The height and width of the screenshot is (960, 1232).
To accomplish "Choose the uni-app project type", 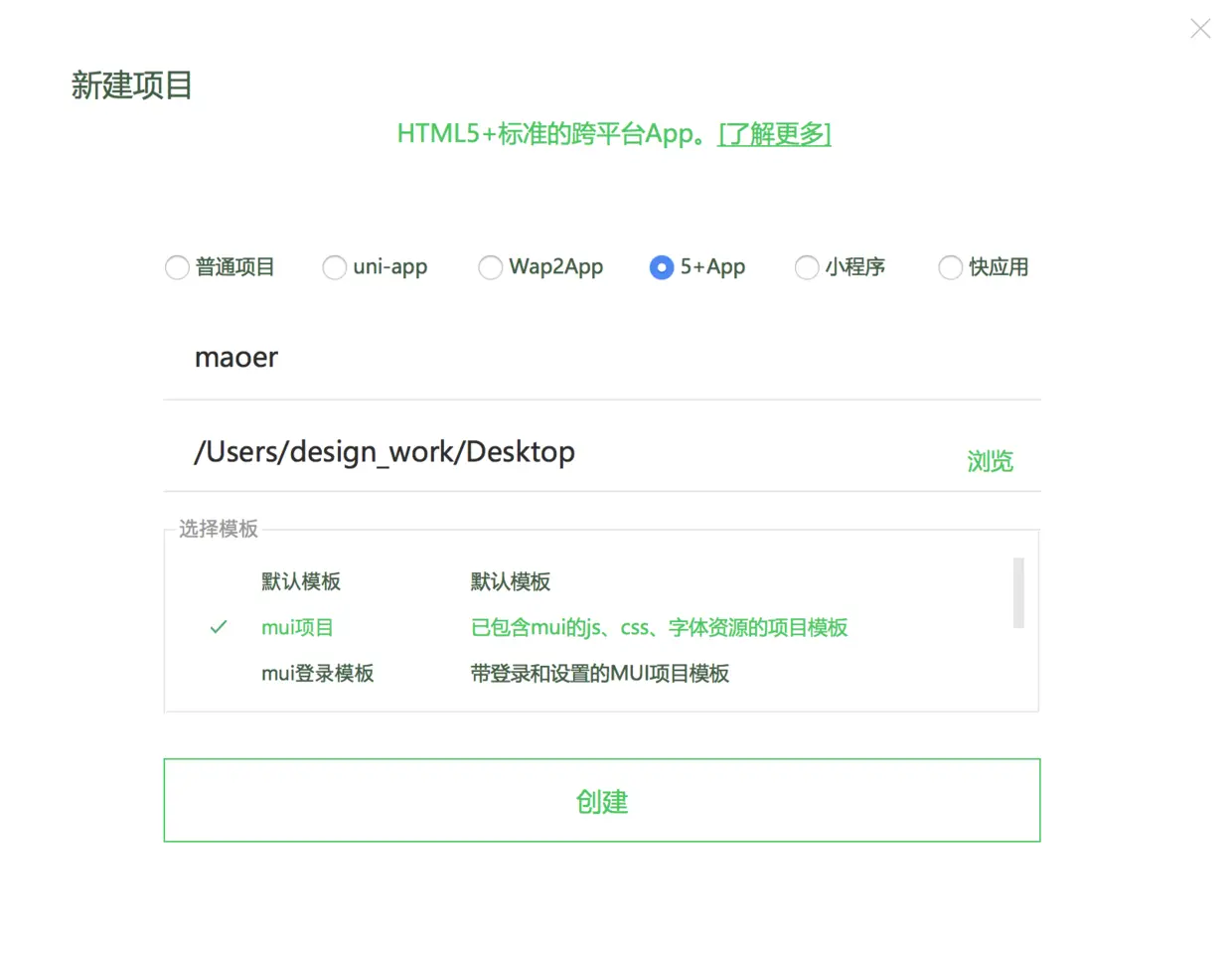I will point(335,267).
